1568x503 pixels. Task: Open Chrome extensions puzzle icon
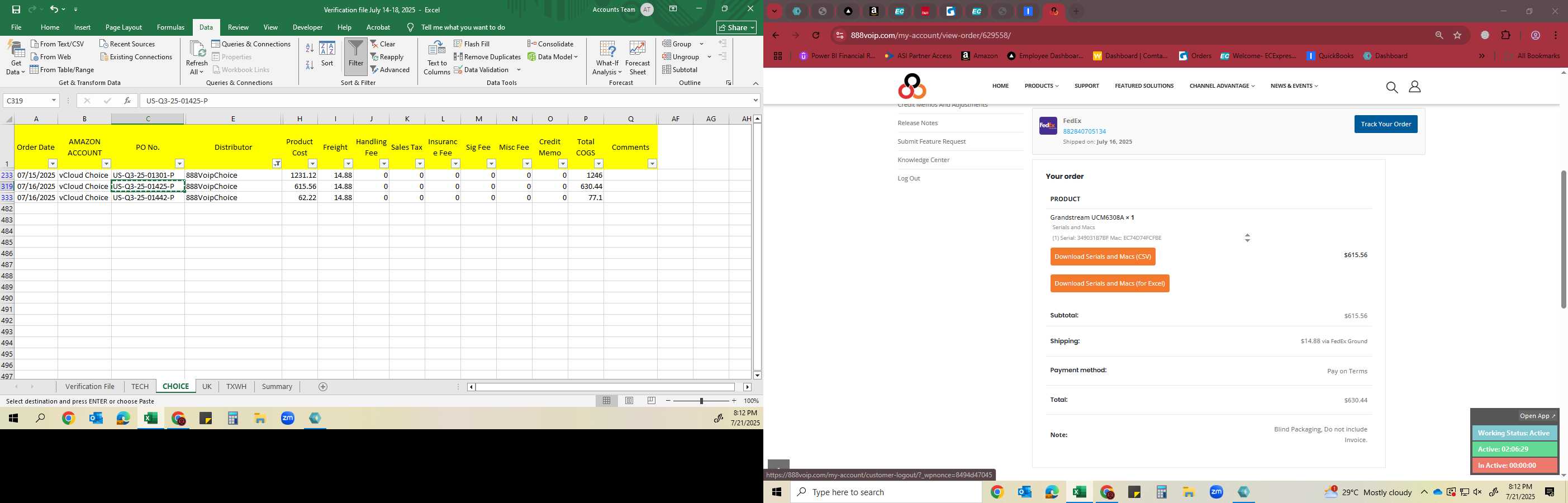coord(1506,35)
